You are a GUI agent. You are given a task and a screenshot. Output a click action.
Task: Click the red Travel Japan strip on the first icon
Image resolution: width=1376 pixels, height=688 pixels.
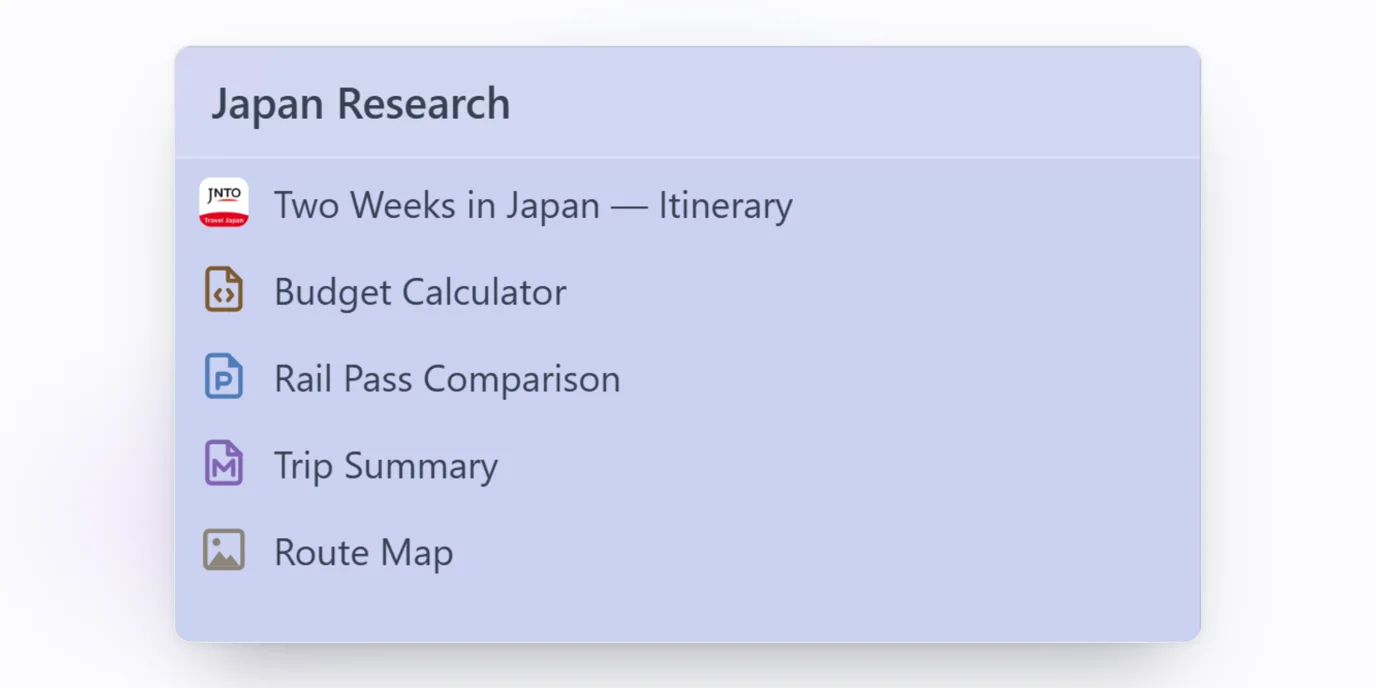[x=224, y=220]
